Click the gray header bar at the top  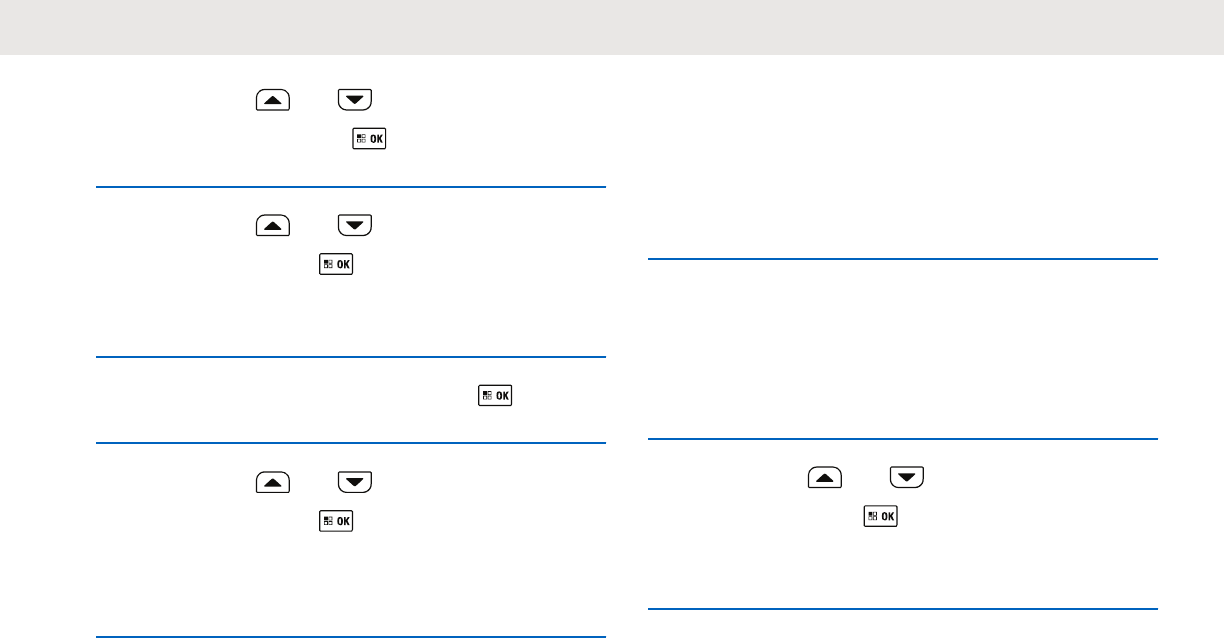[612, 27]
